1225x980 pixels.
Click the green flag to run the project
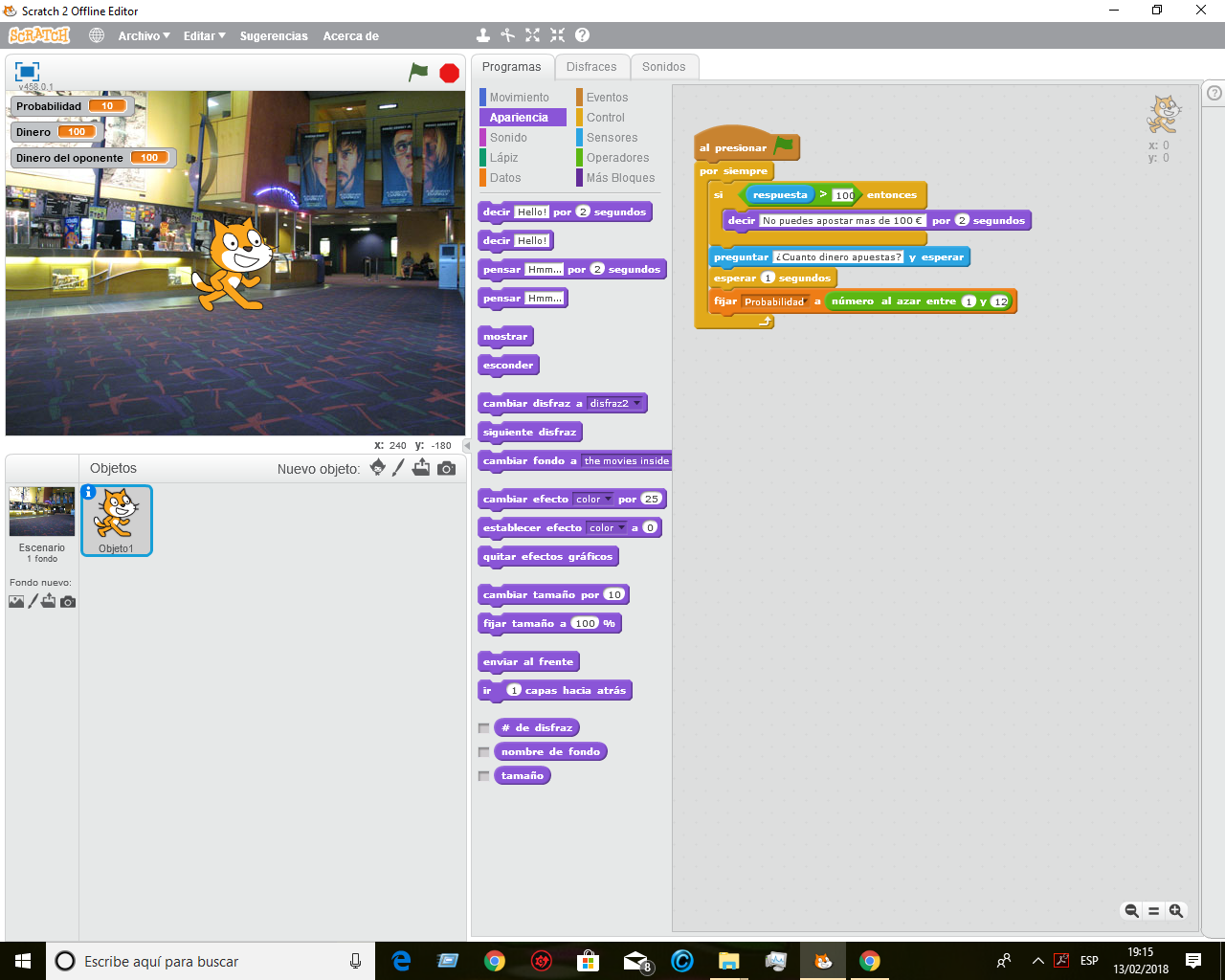click(418, 72)
